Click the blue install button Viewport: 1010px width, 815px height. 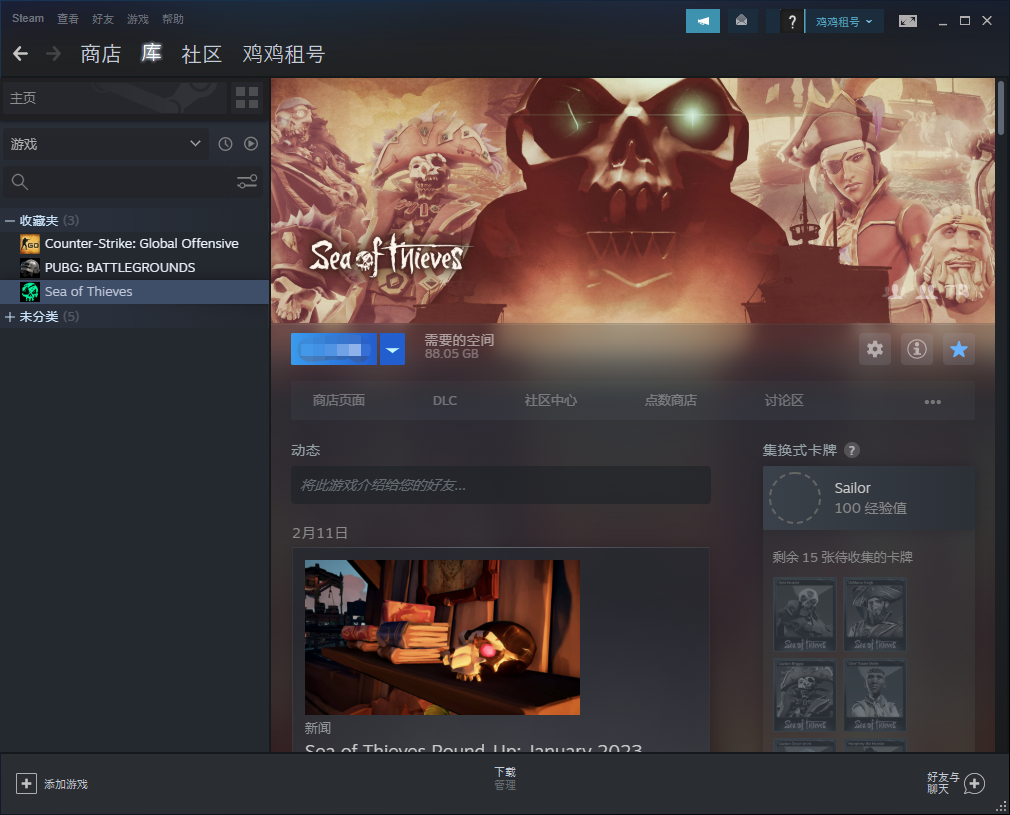(x=334, y=349)
